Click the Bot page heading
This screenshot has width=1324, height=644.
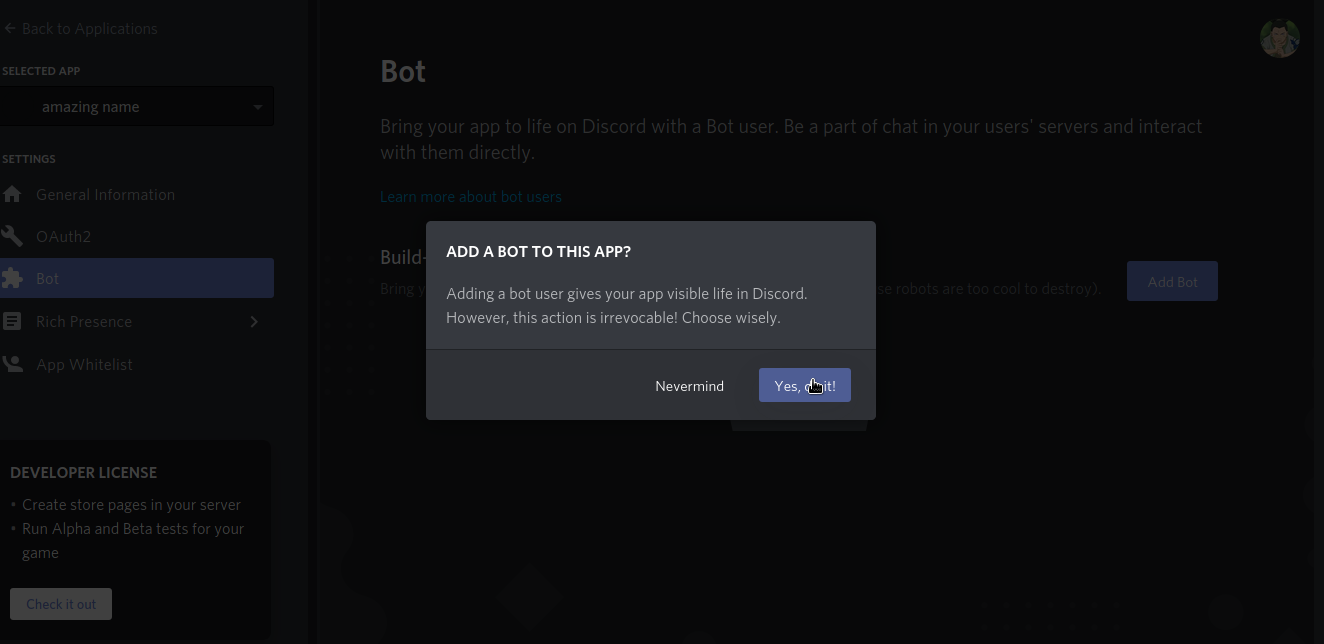[403, 72]
